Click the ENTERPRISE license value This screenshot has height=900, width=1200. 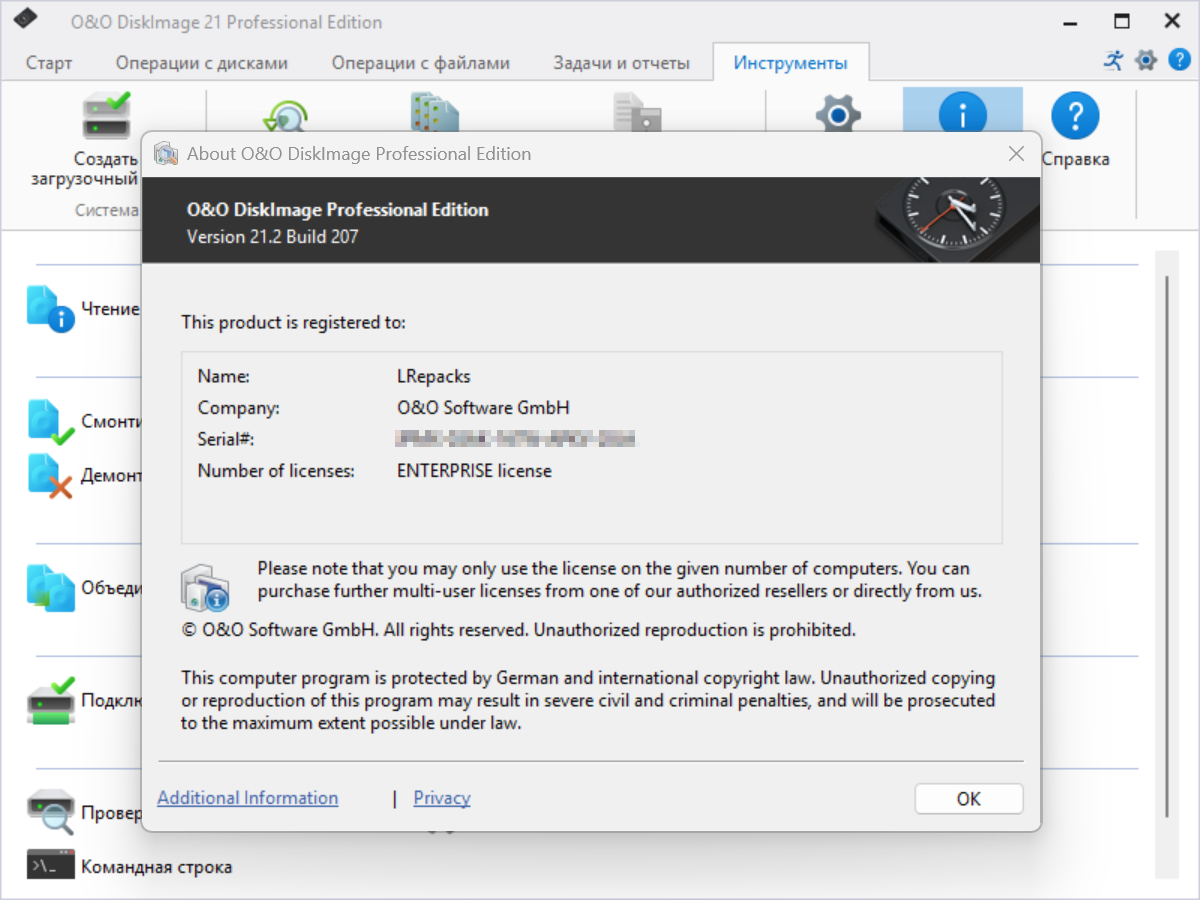(x=474, y=470)
